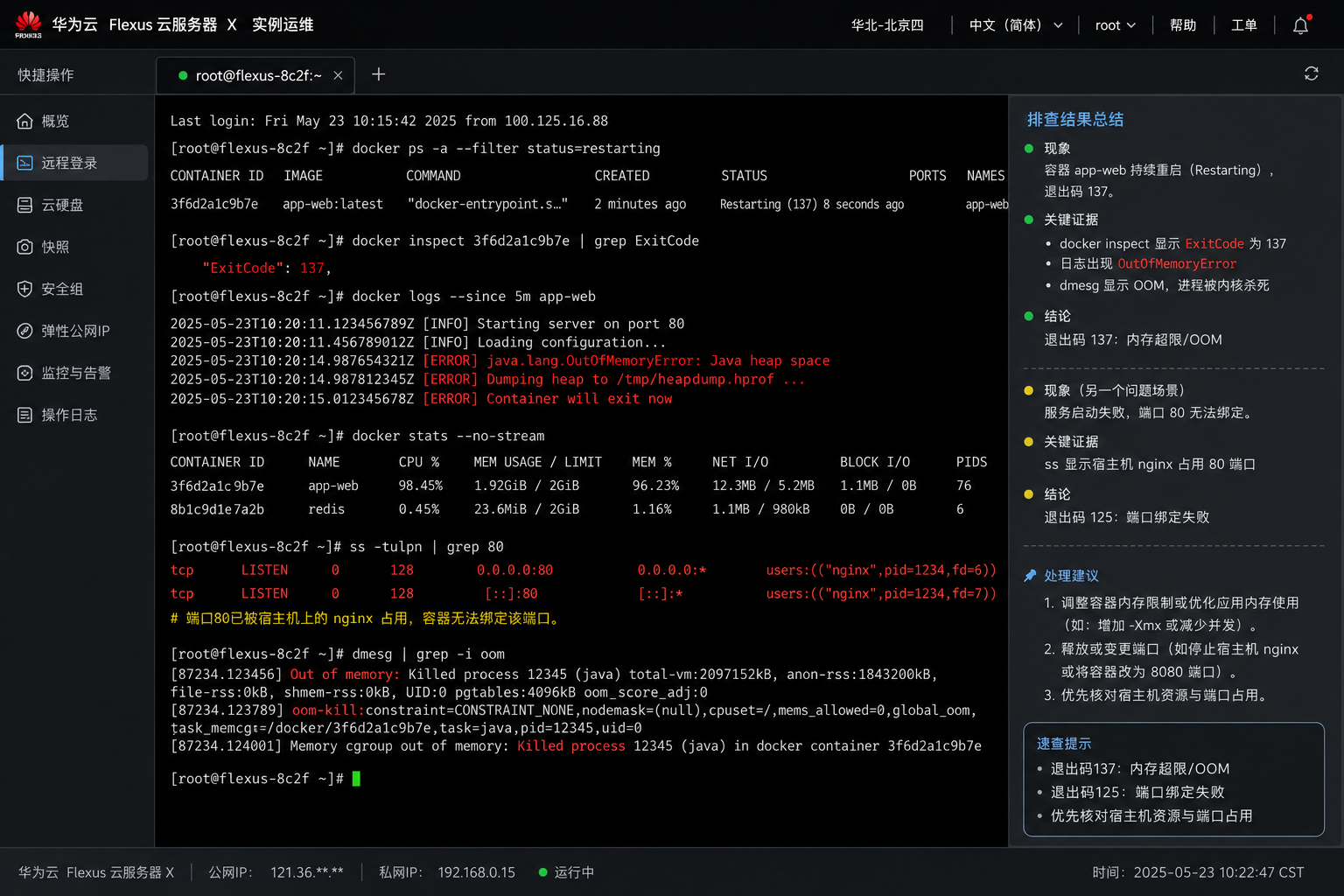The image size is (1344, 896).
Task: Click the terminal prompt cursor
Action: click(356, 778)
